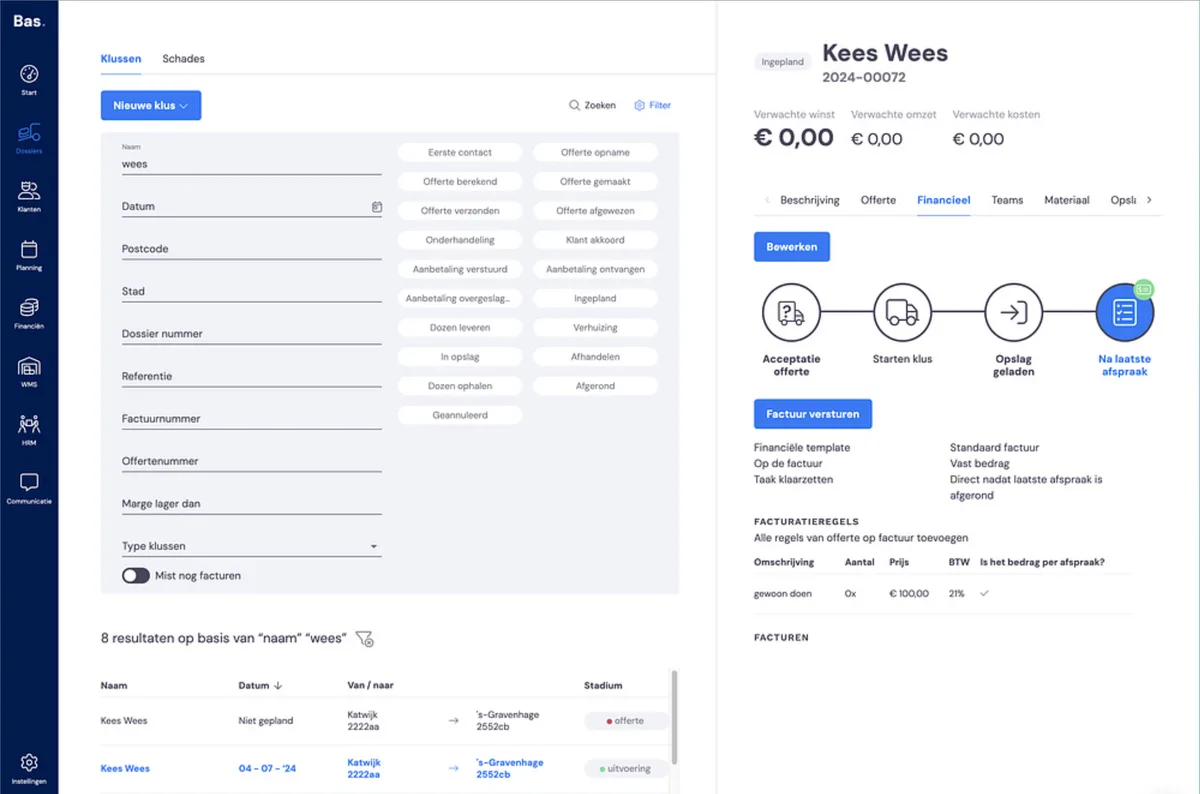The height and width of the screenshot is (794, 1200).
Task: Open the Teams tab
Action: pos(1007,200)
